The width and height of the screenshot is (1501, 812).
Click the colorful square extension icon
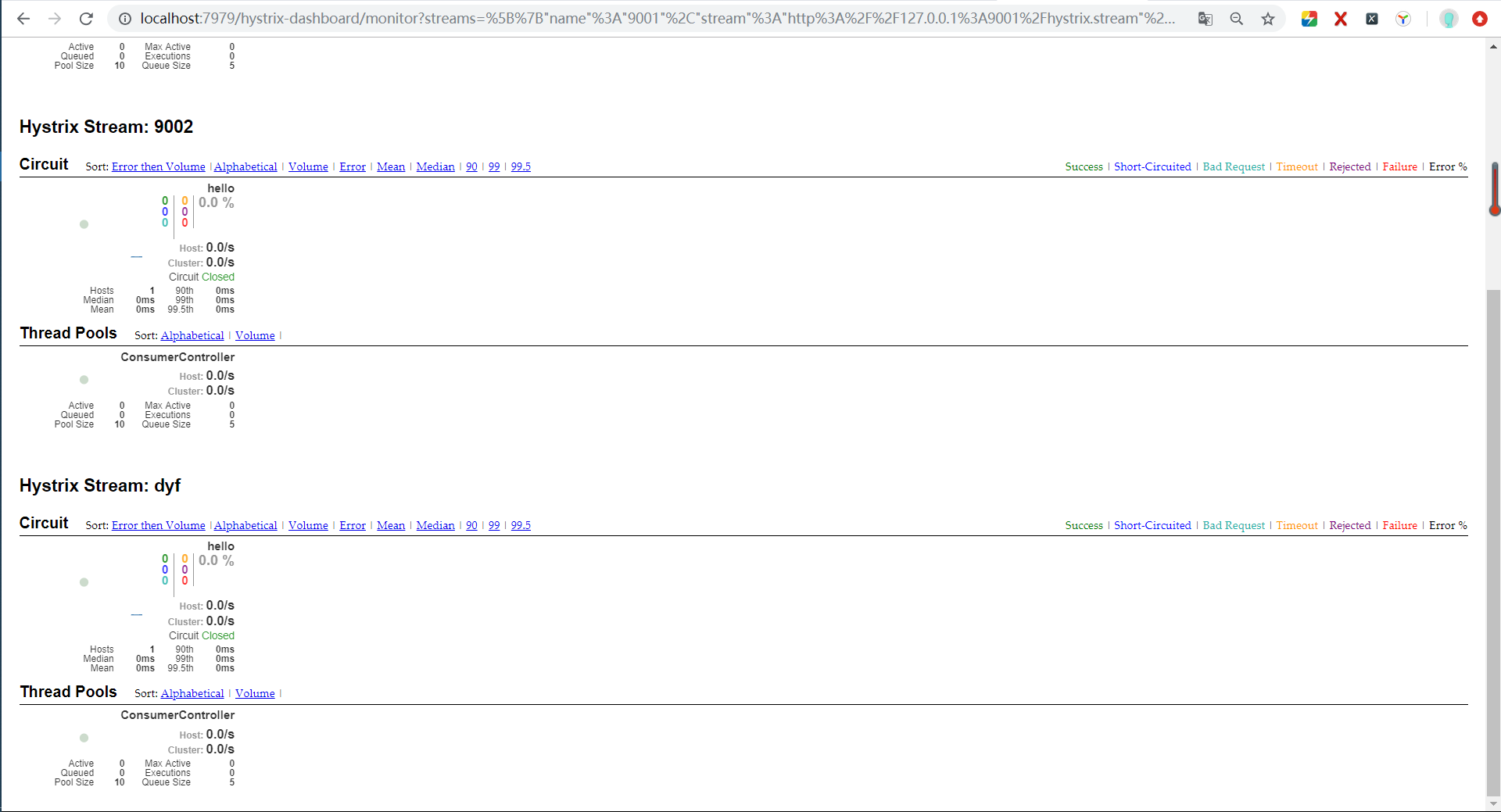(1309, 19)
